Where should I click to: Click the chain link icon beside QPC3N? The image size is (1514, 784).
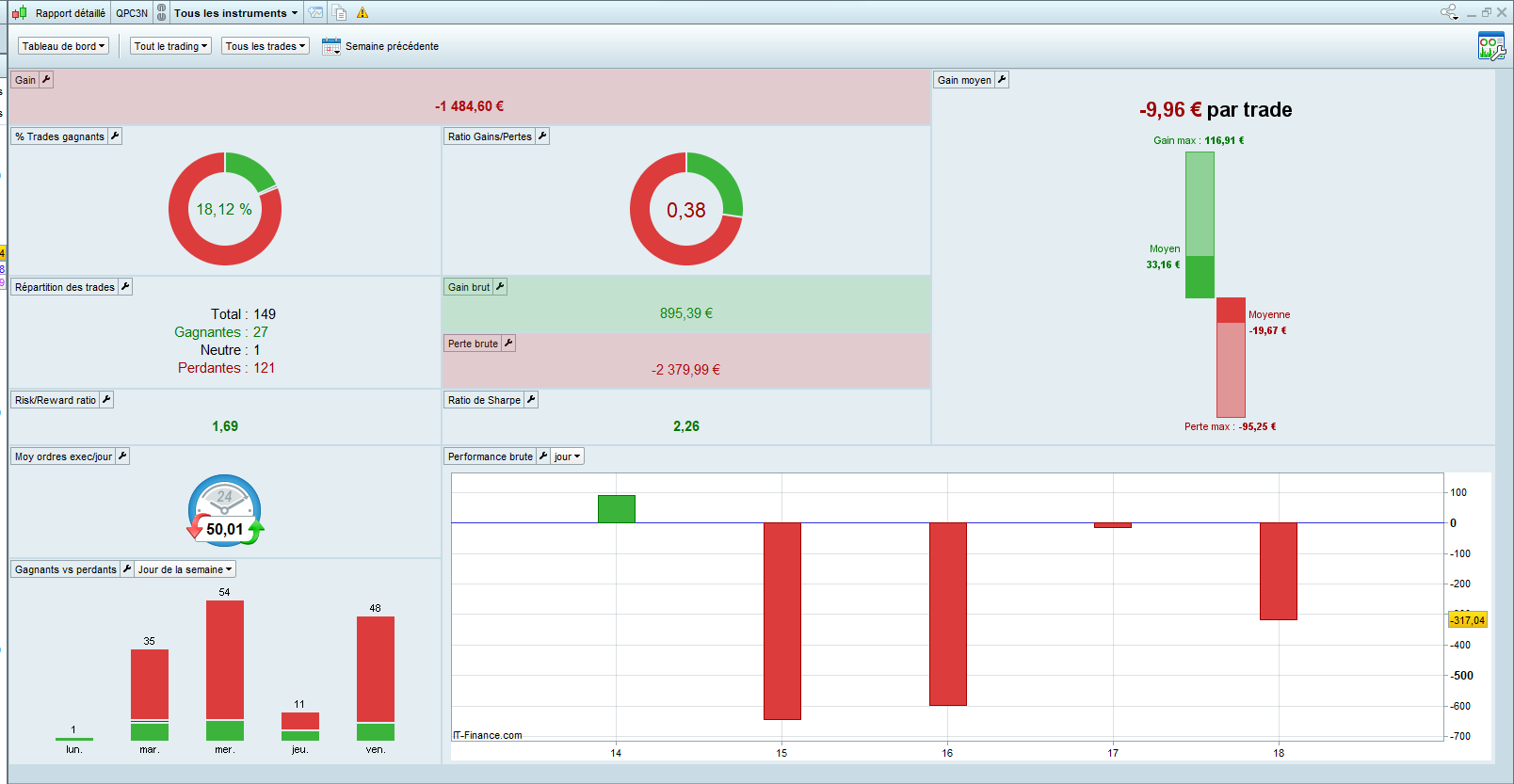point(162,13)
